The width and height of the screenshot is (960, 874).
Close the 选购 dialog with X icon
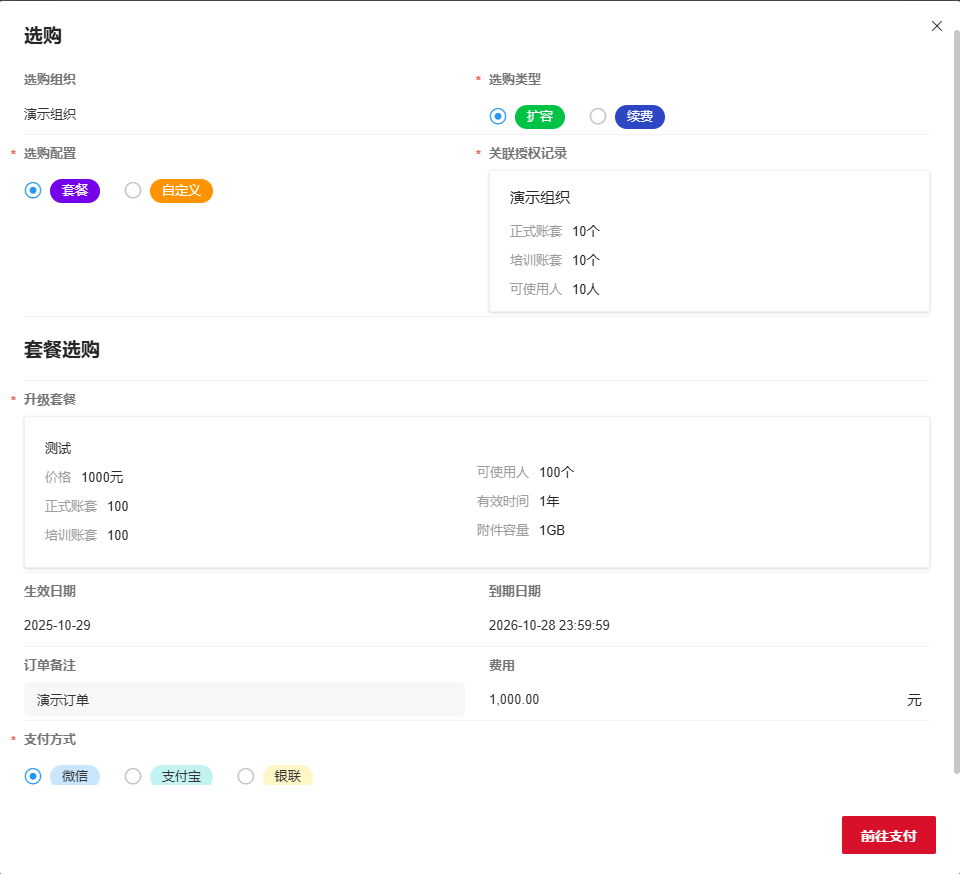pyautogui.click(x=937, y=26)
